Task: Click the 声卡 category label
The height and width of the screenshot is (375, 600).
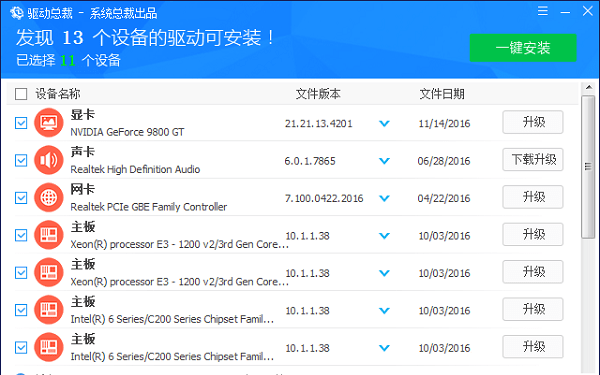Action: point(83,152)
